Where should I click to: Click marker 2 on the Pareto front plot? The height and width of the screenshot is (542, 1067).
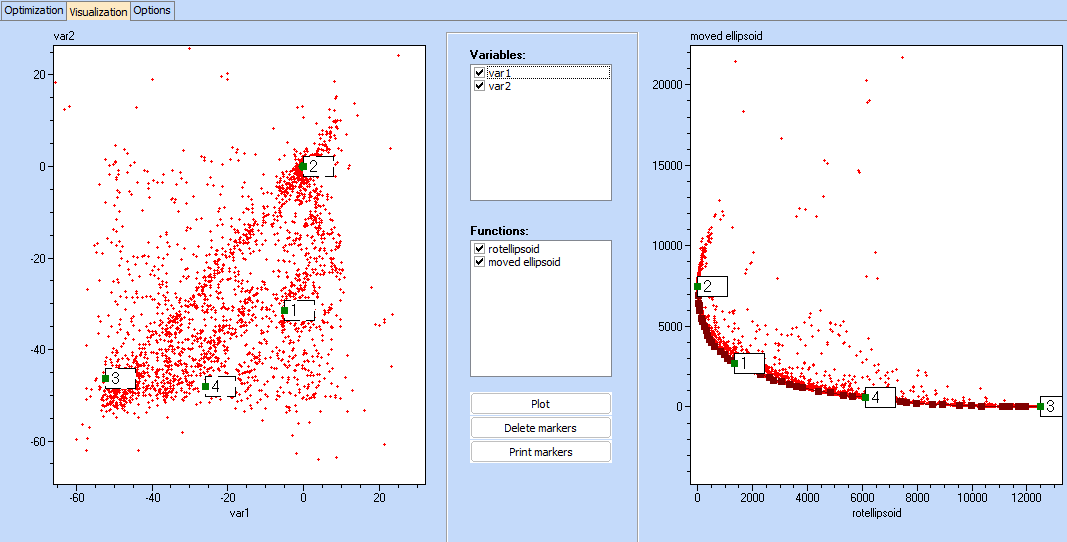point(697,287)
